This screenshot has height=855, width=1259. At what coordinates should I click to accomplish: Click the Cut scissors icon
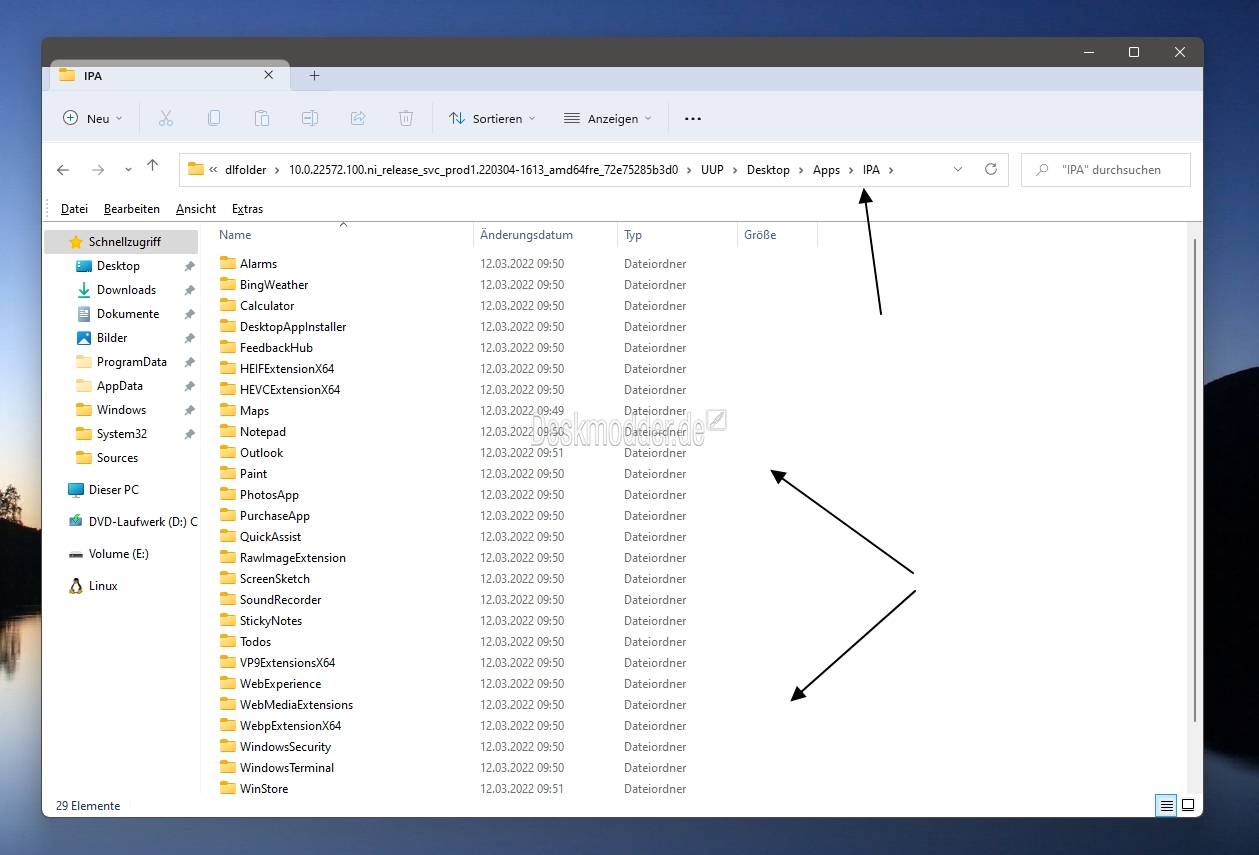[166, 118]
